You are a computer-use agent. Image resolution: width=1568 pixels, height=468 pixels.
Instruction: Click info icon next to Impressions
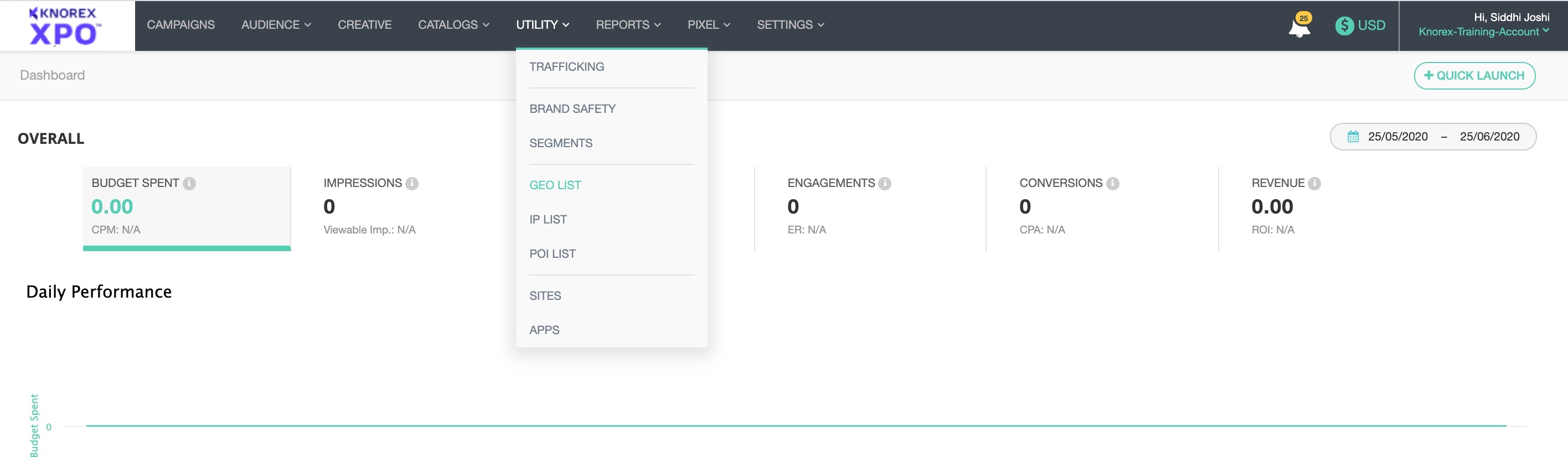(412, 184)
